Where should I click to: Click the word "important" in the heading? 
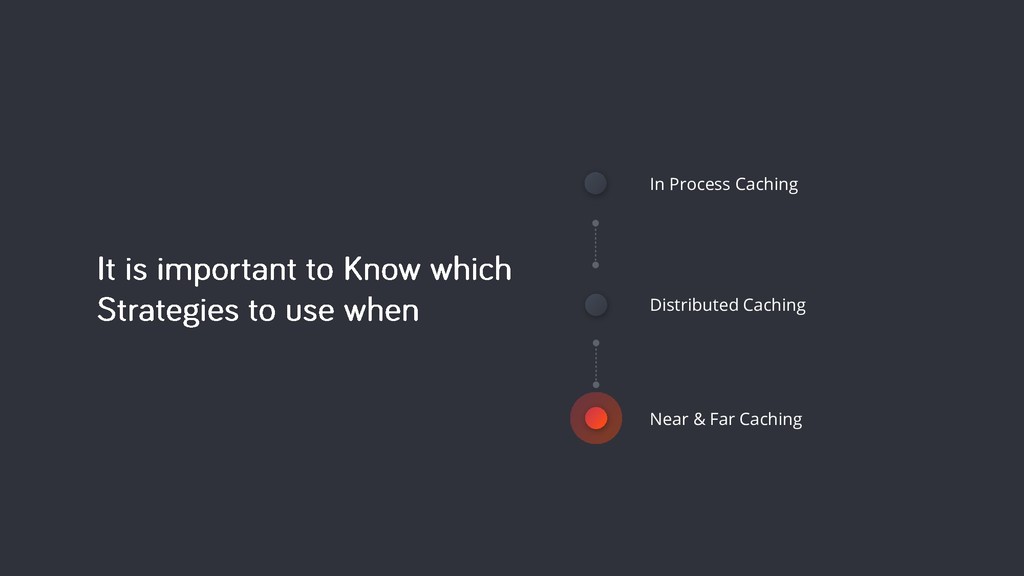(227, 270)
